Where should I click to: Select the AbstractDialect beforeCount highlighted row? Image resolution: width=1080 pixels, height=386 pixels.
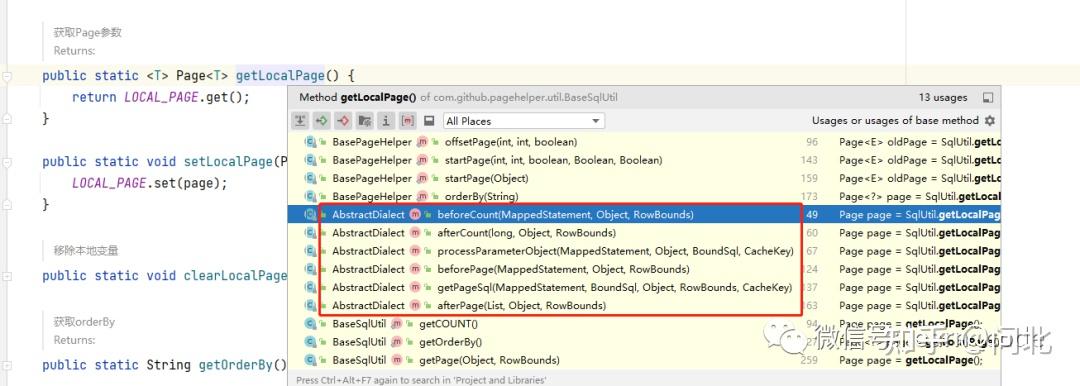[644, 214]
